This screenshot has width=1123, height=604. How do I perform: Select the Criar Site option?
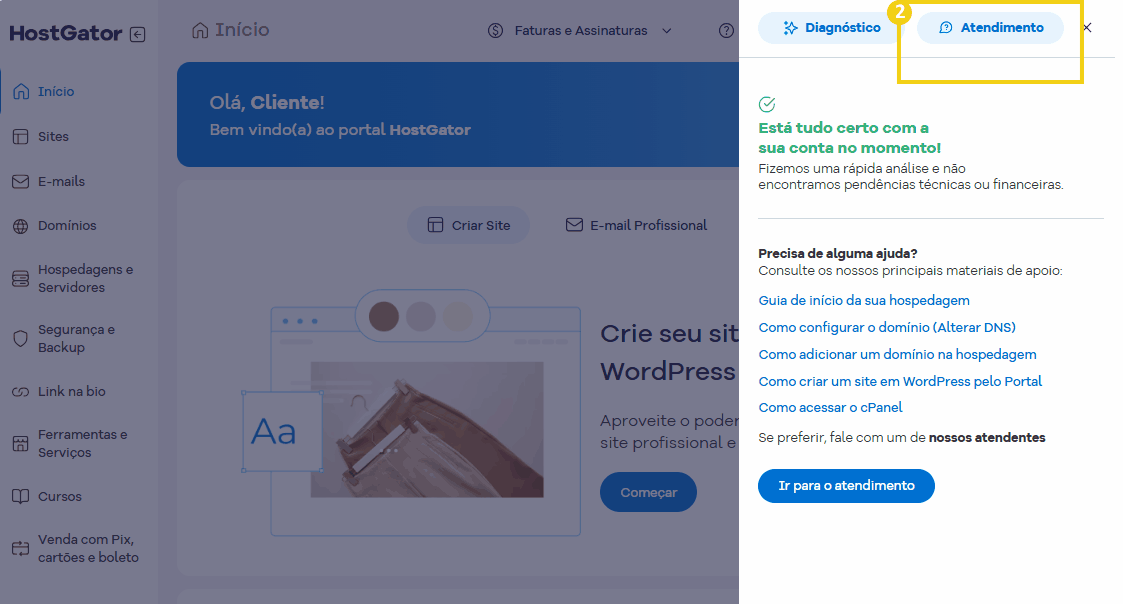tap(468, 226)
